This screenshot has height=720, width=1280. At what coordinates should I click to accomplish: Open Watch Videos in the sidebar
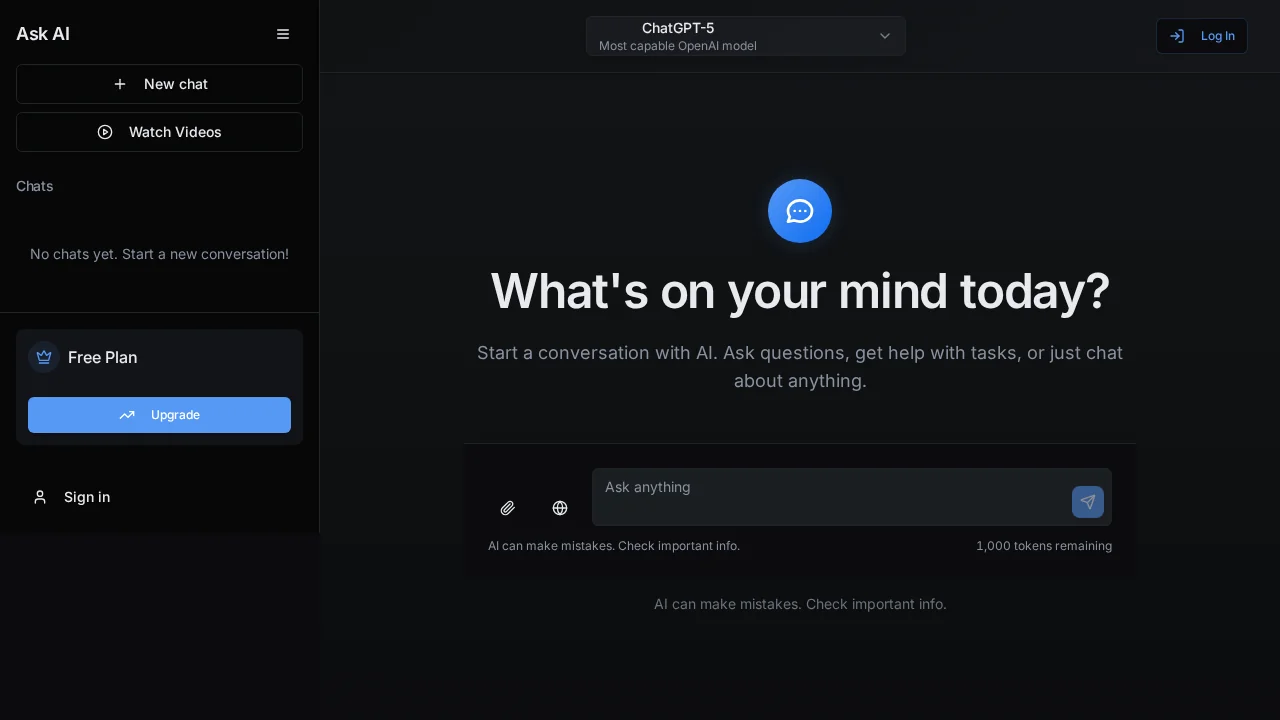point(159,132)
